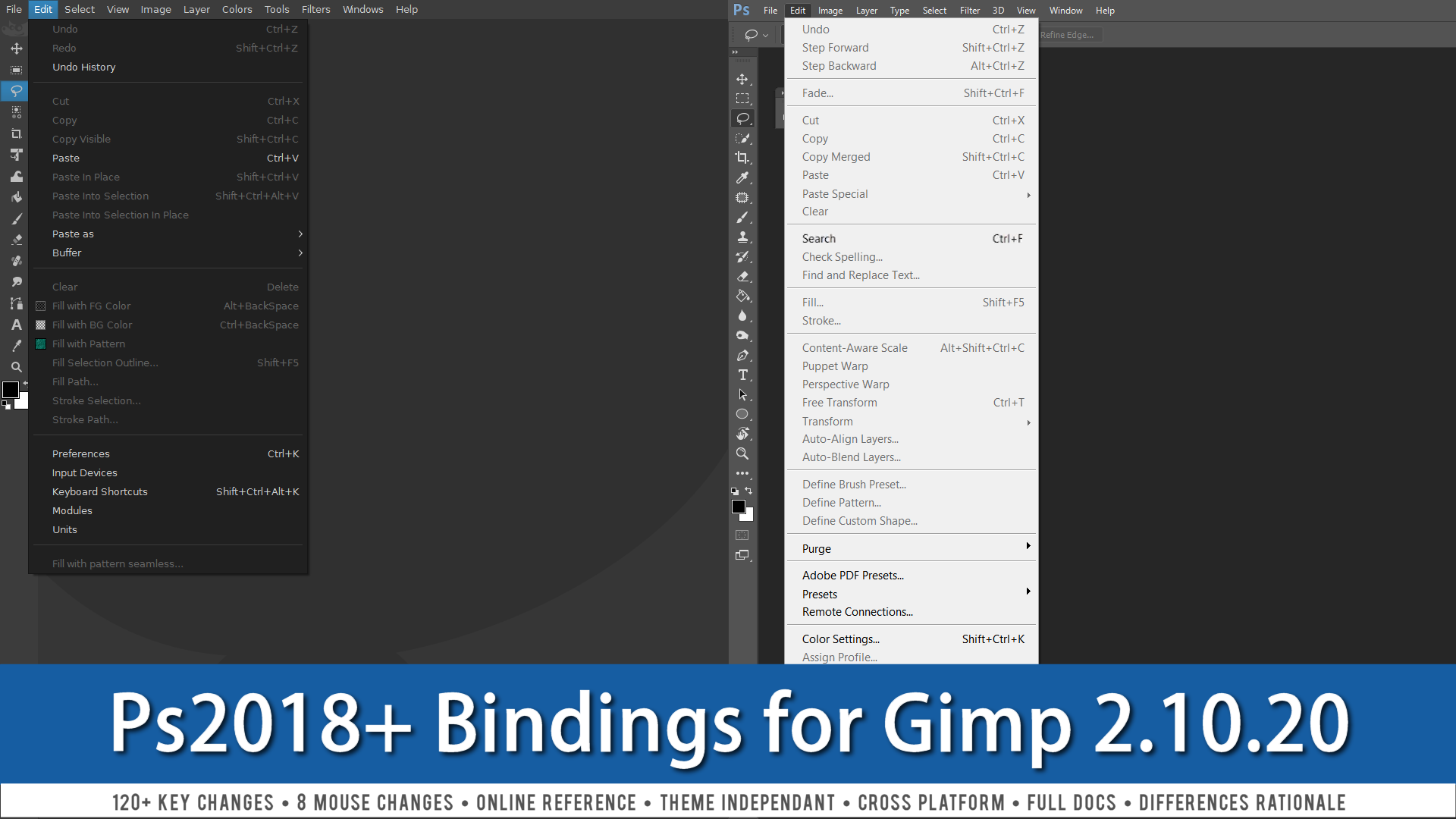Select the GIMP Move tool icon
Image resolution: width=1456 pixels, height=819 pixels.
click(x=16, y=49)
